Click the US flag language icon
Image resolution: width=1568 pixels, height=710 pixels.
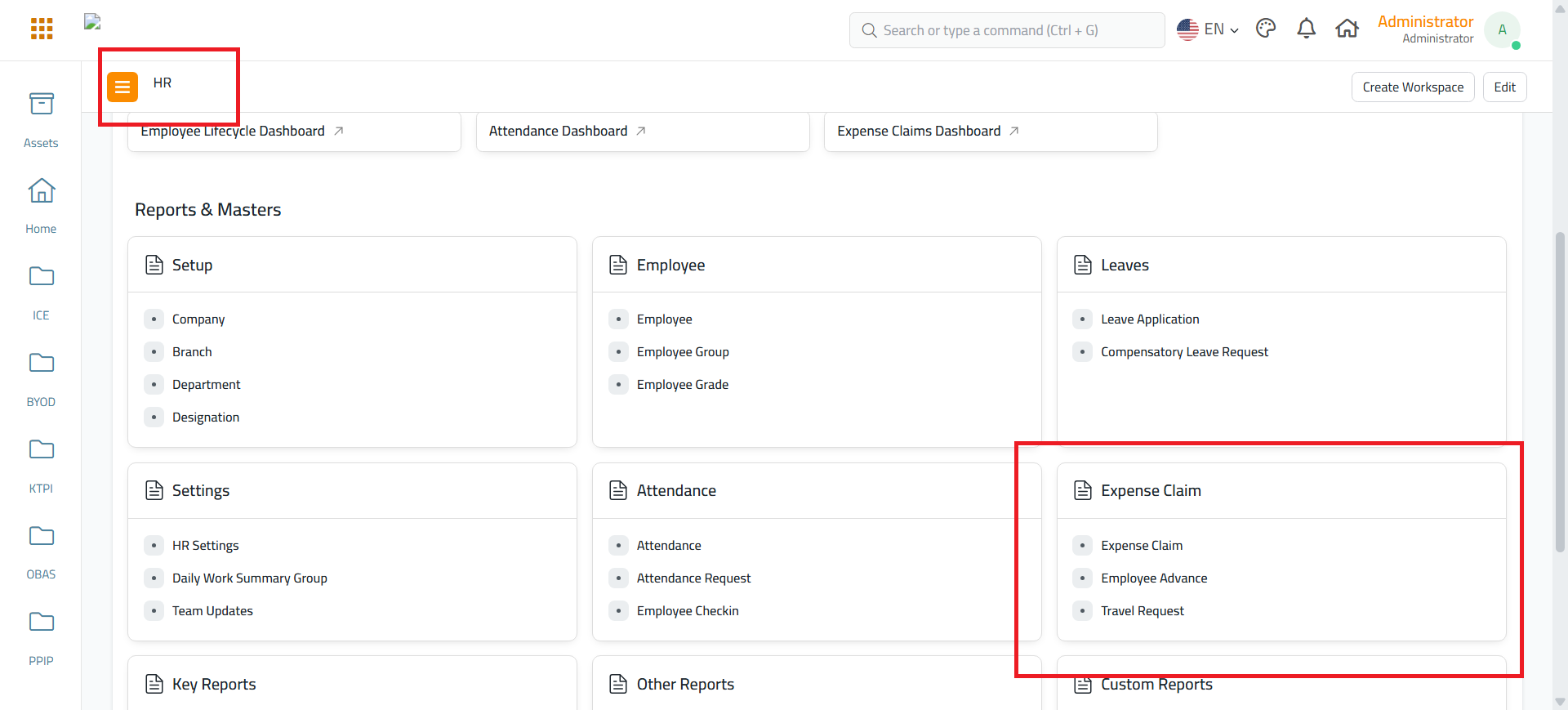pos(1187,29)
